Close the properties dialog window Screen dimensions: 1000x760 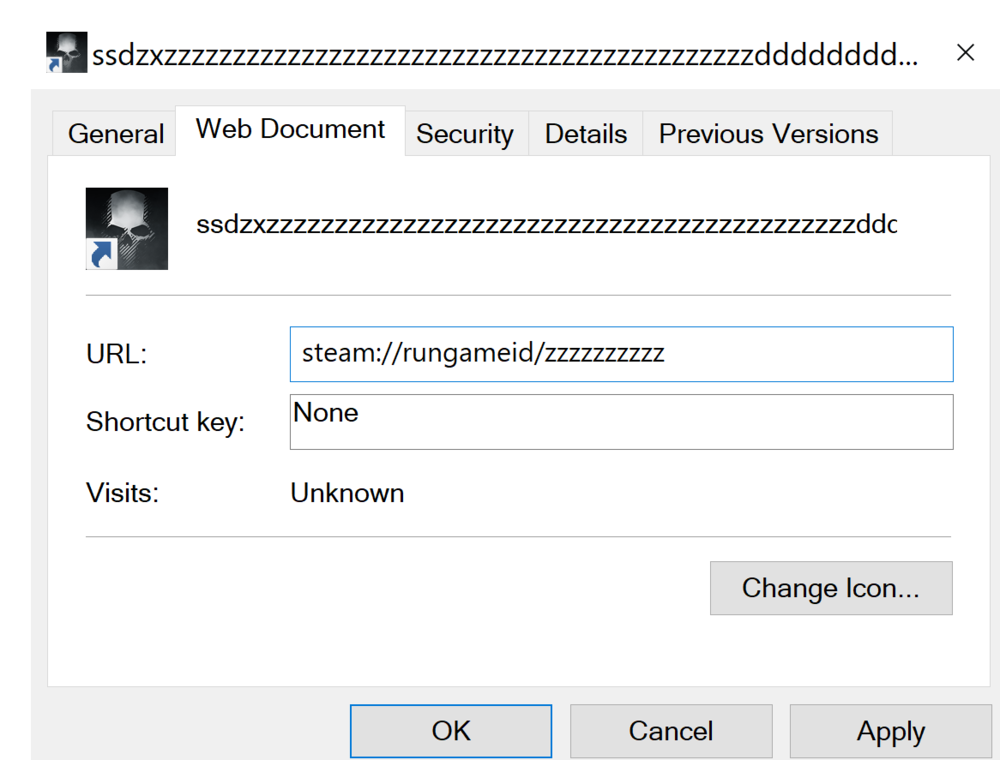click(965, 53)
